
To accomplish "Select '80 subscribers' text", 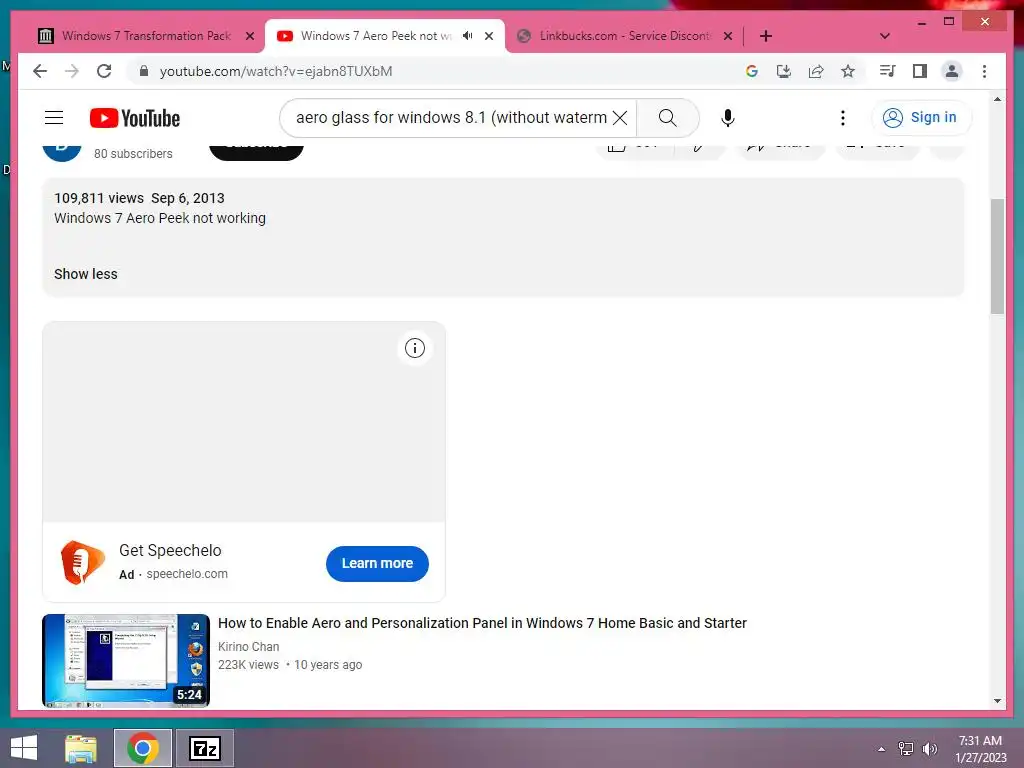I will point(133,153).
